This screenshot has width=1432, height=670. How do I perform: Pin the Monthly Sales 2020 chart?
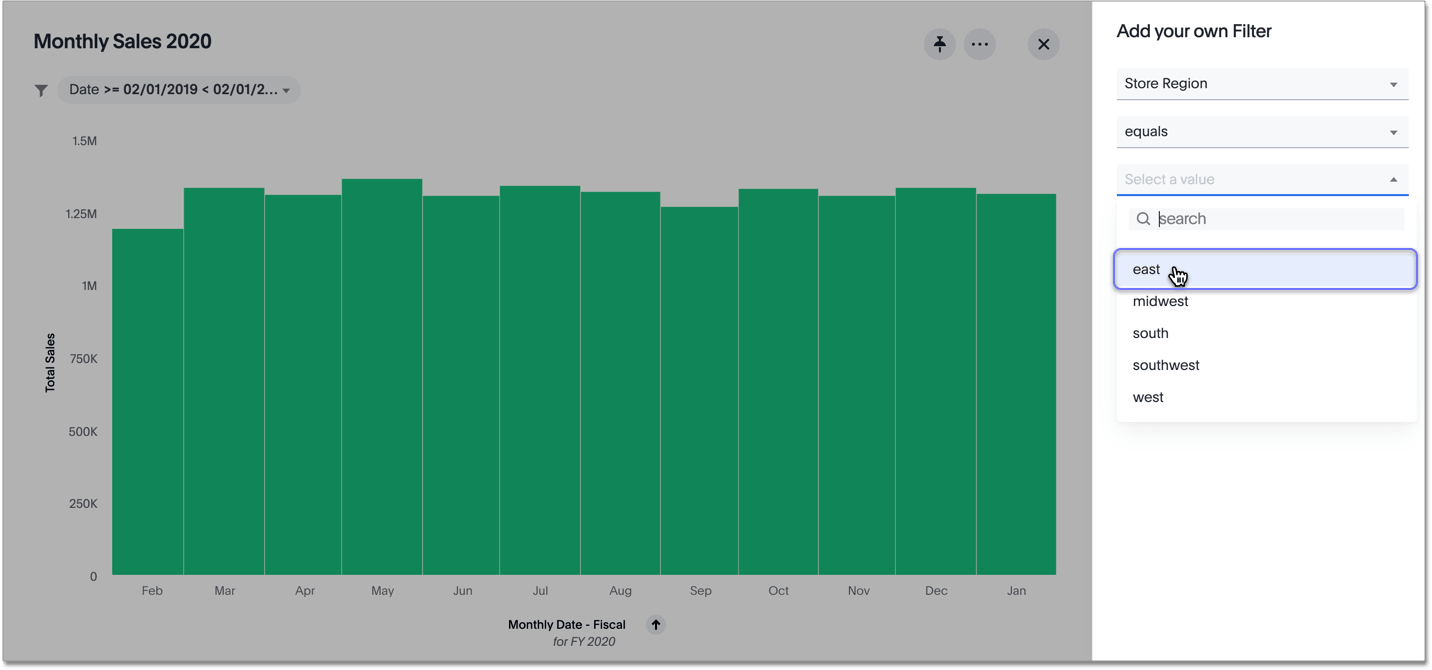click(939, 44)
